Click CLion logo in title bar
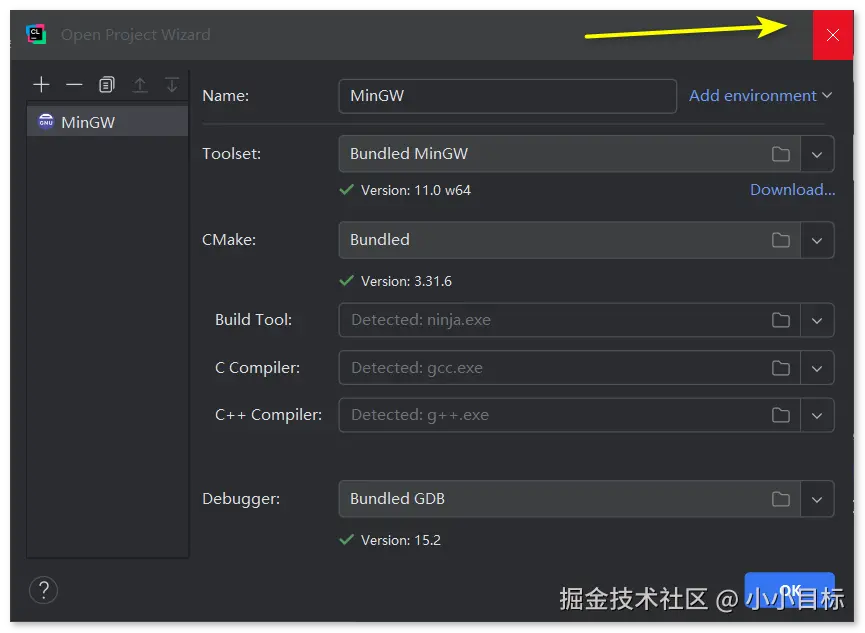This screenshot has height=633, width=865. click(36, 34)
